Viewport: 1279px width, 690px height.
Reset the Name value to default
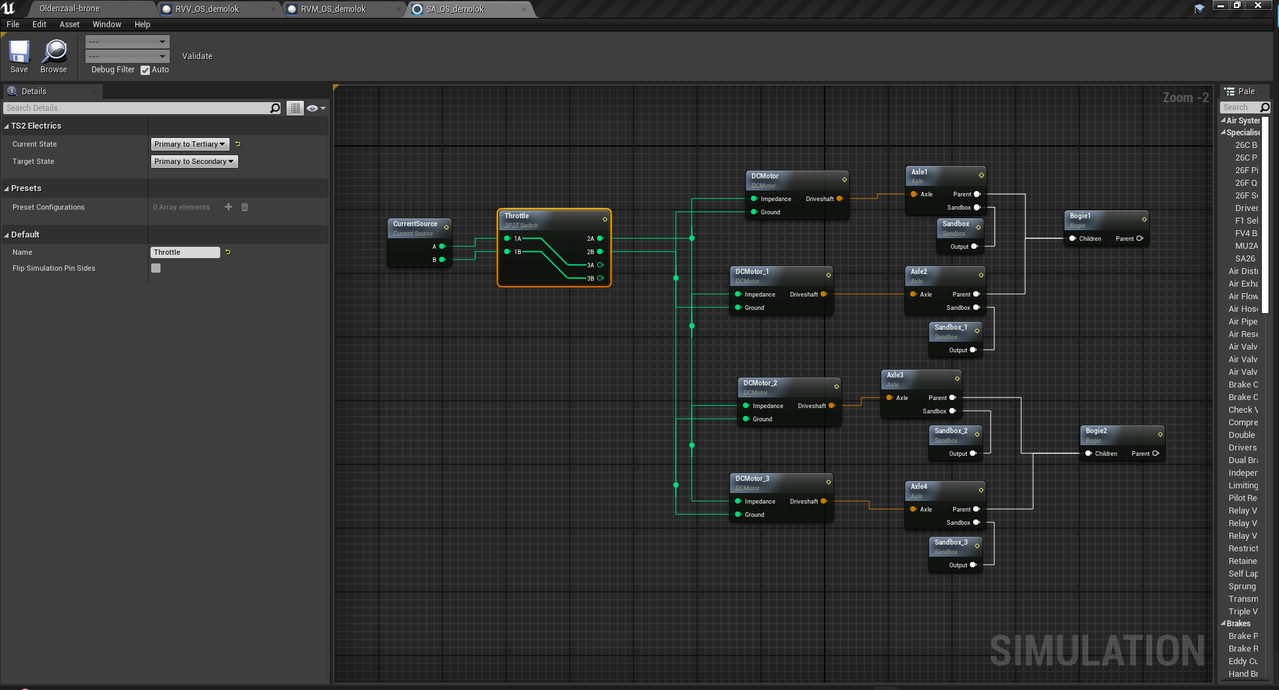228,252
